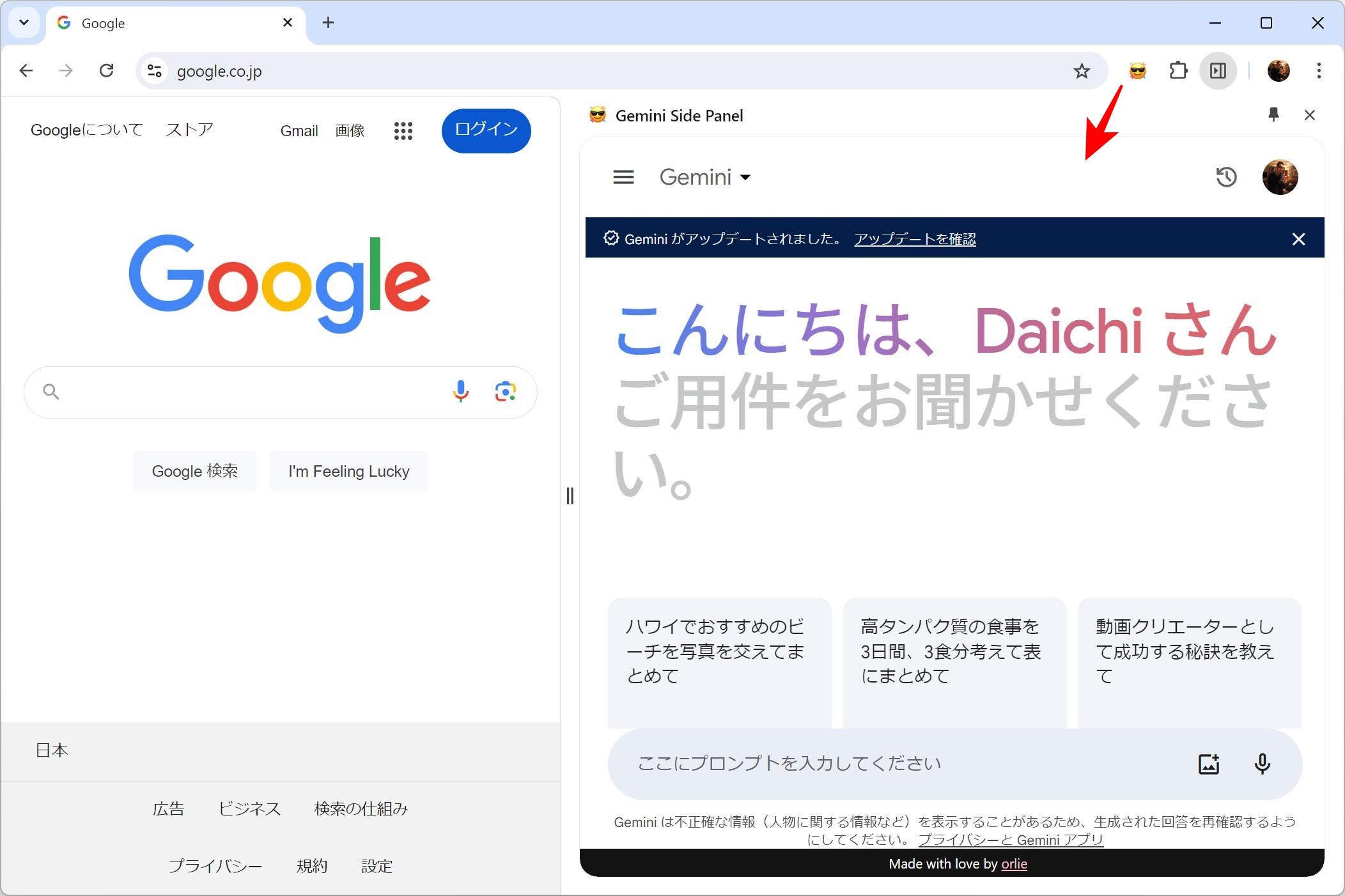This screenshot has width=1345, height=896.
Task: Open 検索の仕組み footer link
Action: click(x=361, y=809)
